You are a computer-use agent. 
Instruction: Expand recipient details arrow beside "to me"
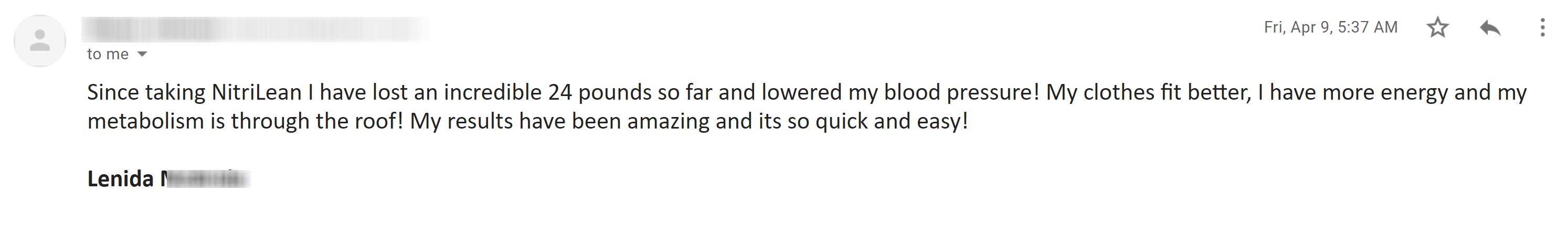coord(142,54)
